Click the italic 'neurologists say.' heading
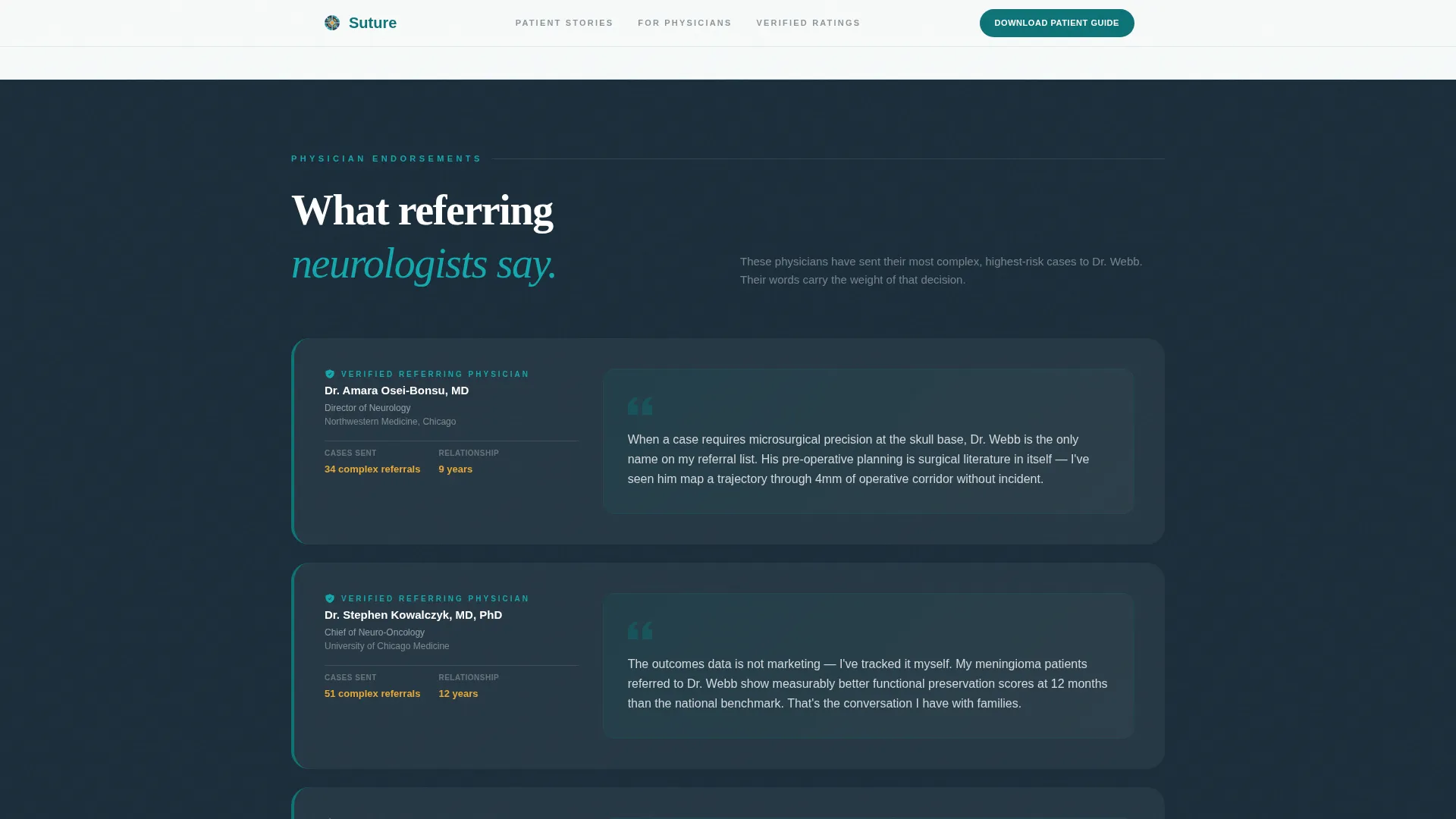The height and width of the screenshot is (819, 1456). [x=424, y=264]
